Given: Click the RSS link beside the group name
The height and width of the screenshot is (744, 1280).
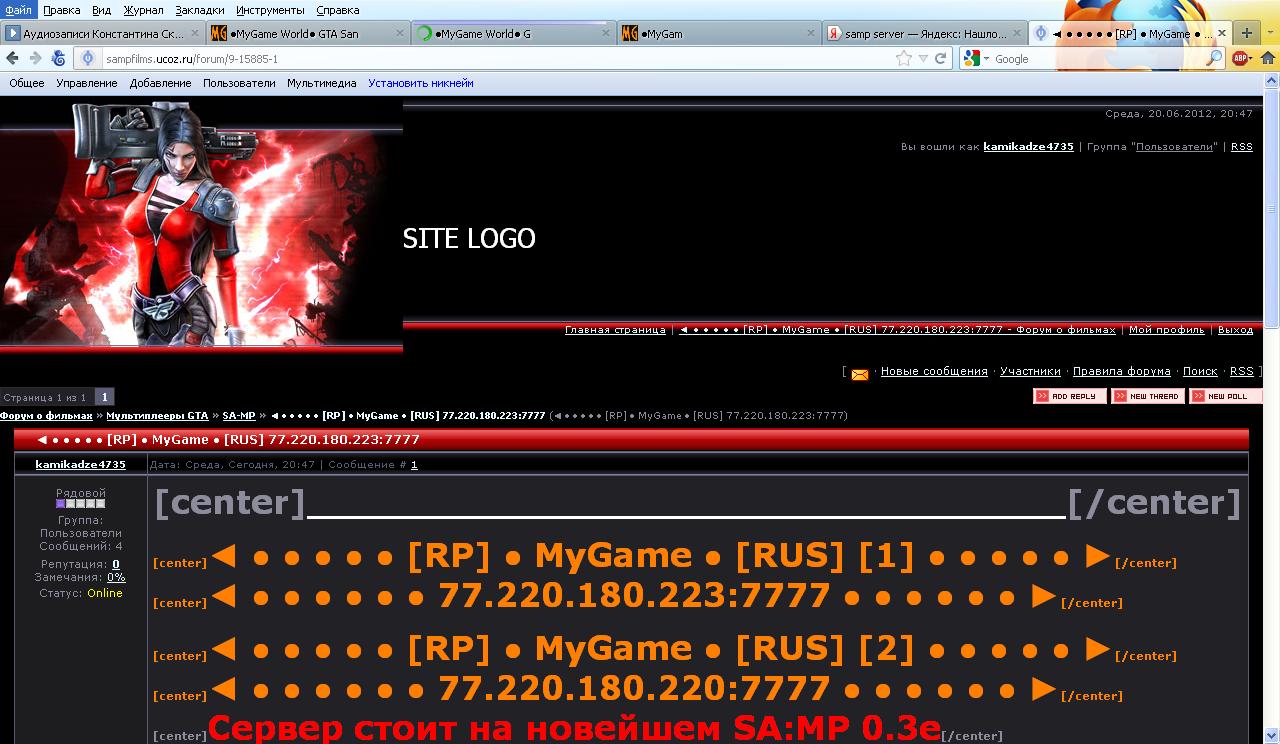Looking at the screenshot, I should (1241, 147).
